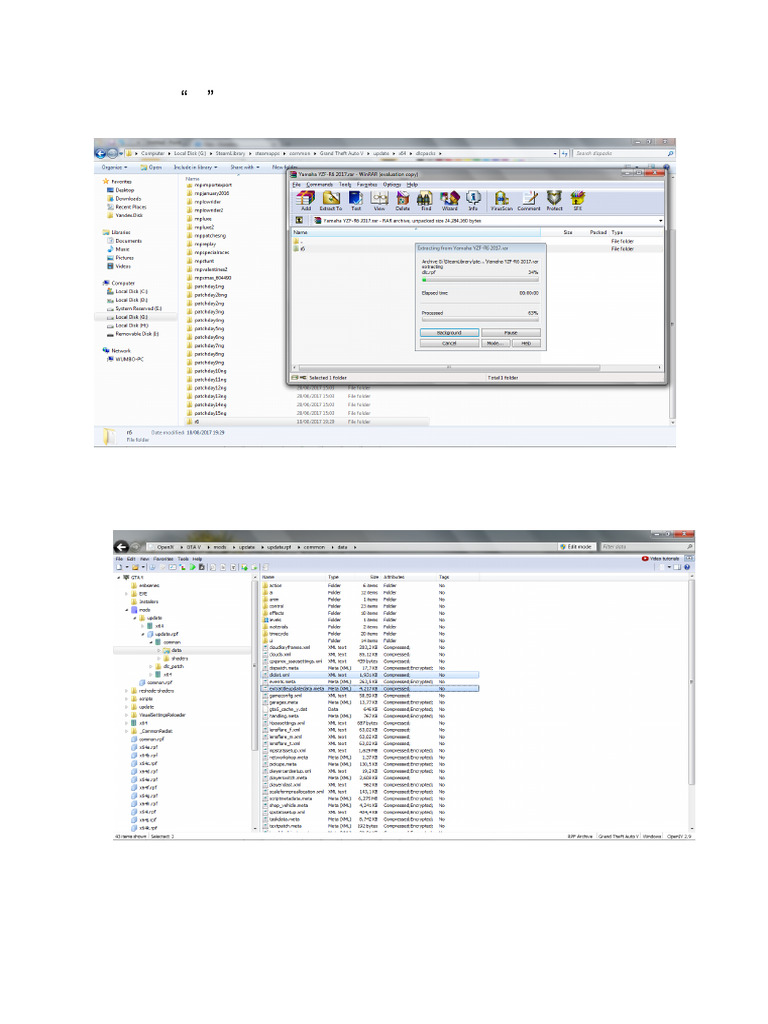This screenshot has height=1024, width=768.
Task: Select Removable Disk (I:) in Explorer sidebar
Action: pos(133,334)
